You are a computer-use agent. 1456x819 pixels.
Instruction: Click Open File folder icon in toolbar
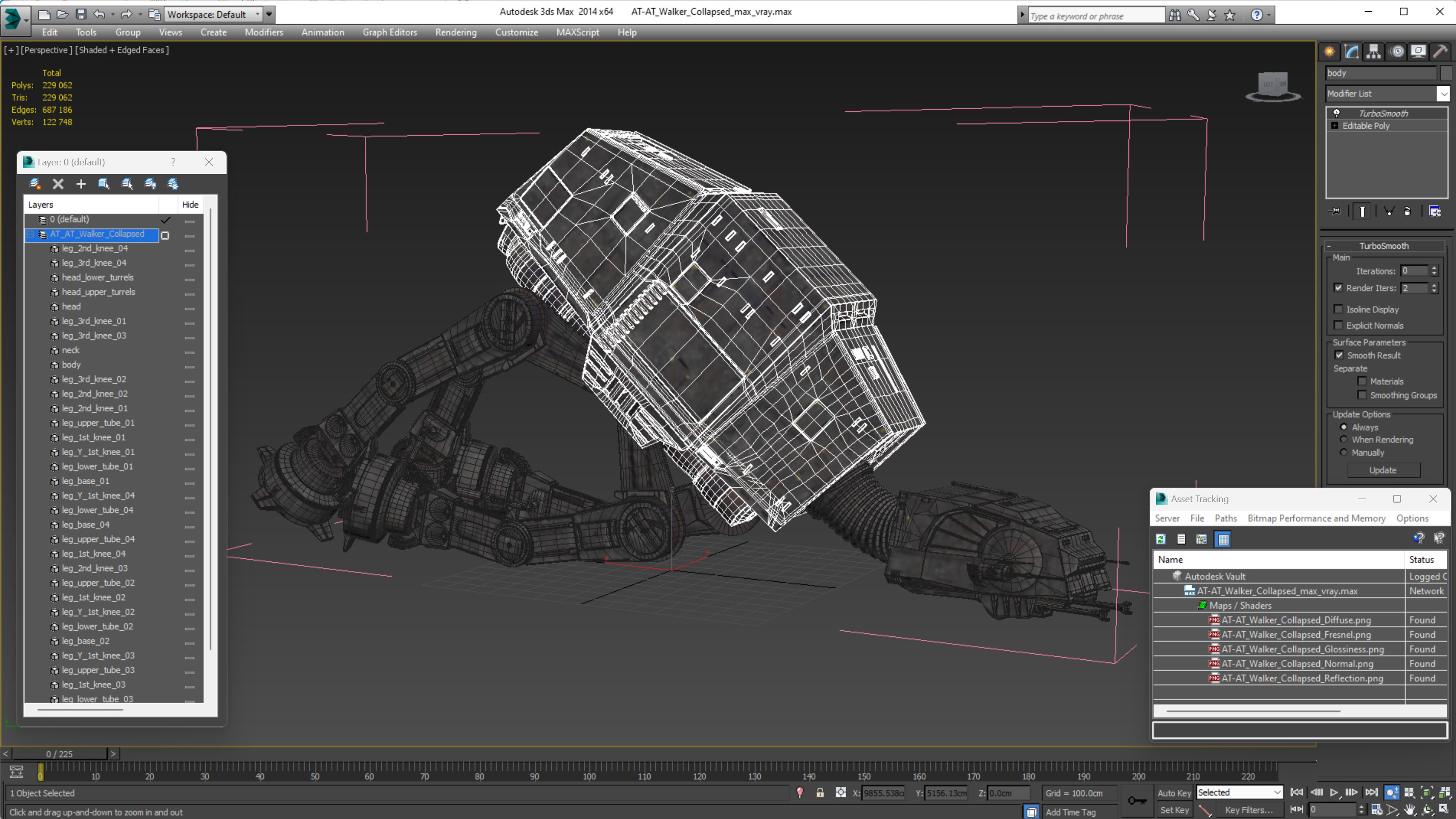[62, 14]
